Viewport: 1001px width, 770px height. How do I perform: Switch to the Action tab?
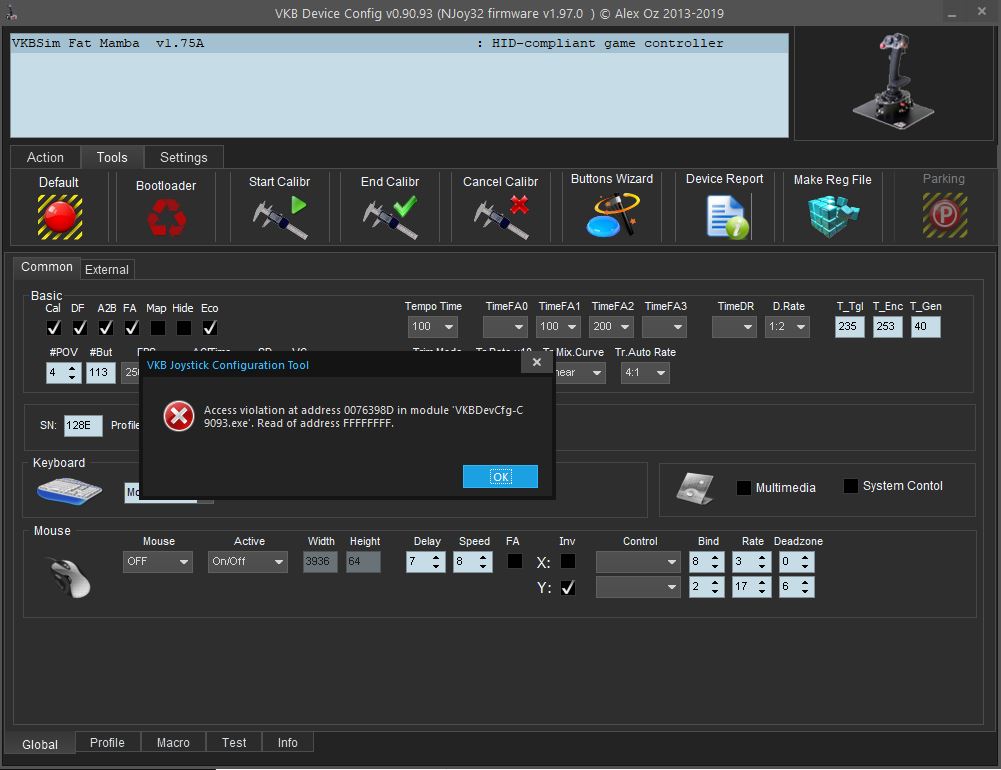pyautogui.click(x=45, y=157)
